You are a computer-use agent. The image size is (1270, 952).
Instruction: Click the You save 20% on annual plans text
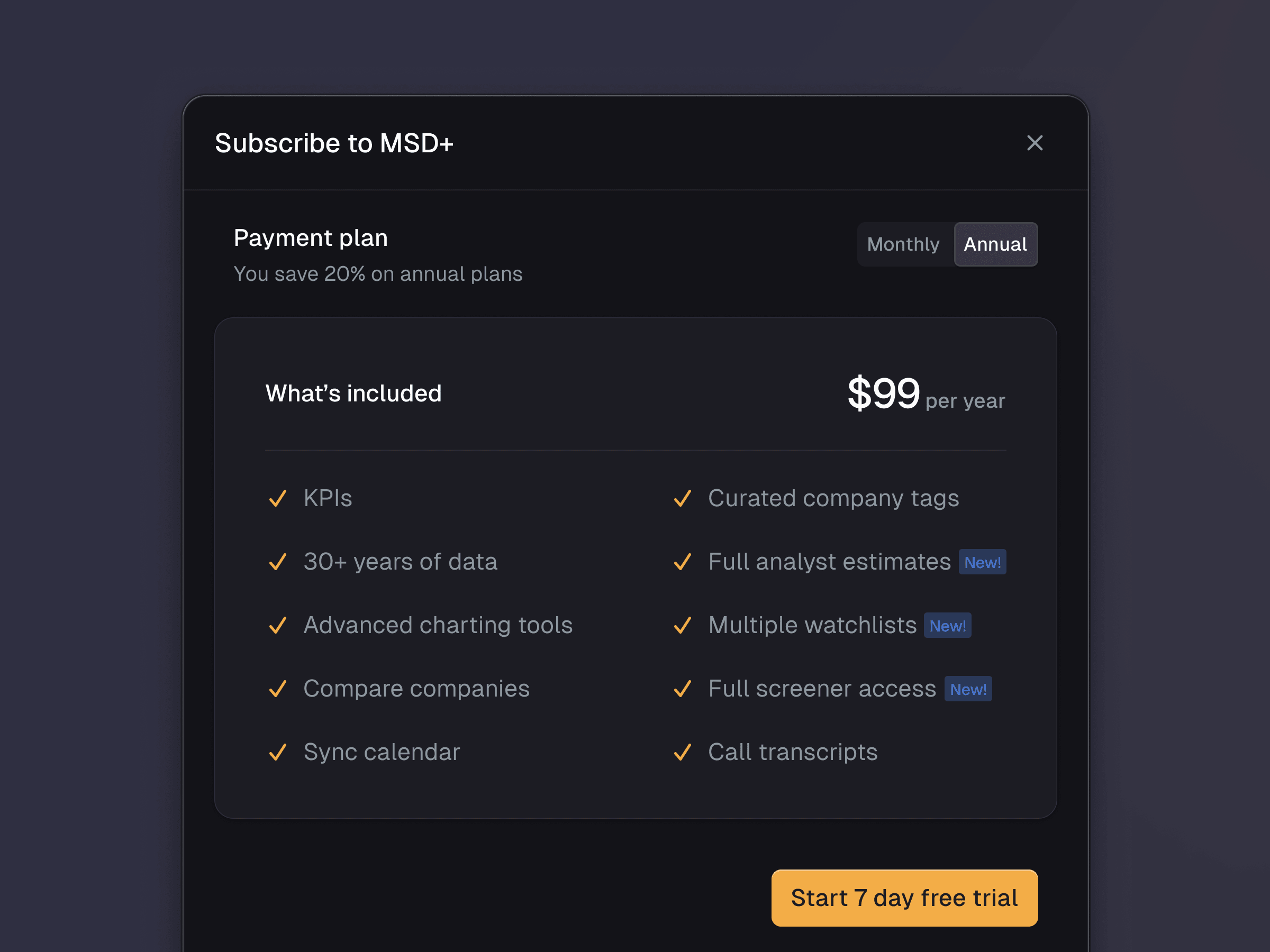(x=378, y=274)
